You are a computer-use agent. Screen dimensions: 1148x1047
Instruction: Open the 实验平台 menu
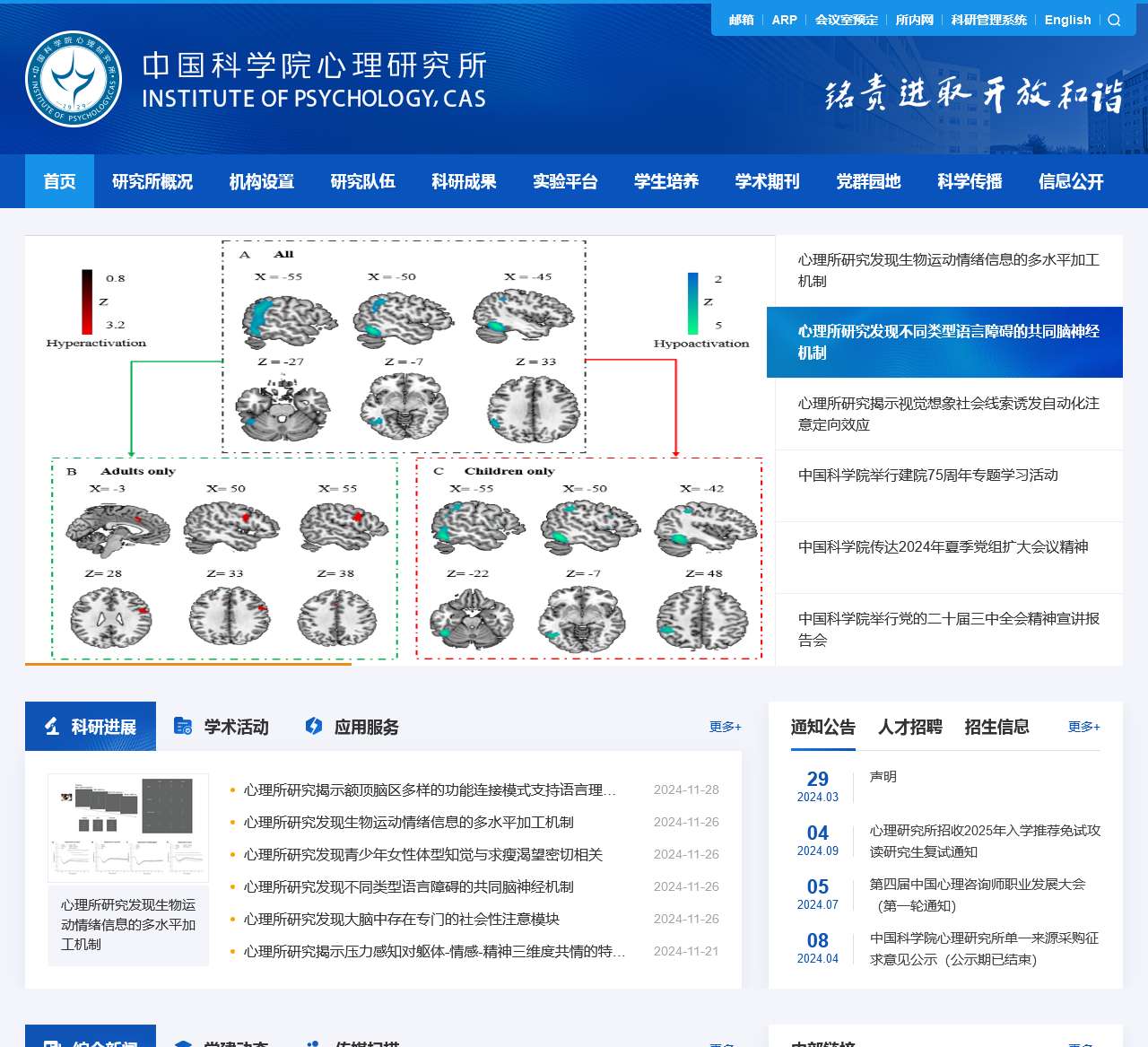coord(566,181)
